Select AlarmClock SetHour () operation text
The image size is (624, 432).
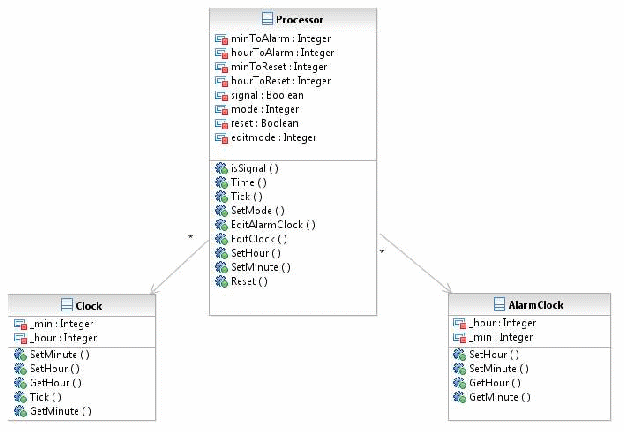tap(494, 354)
